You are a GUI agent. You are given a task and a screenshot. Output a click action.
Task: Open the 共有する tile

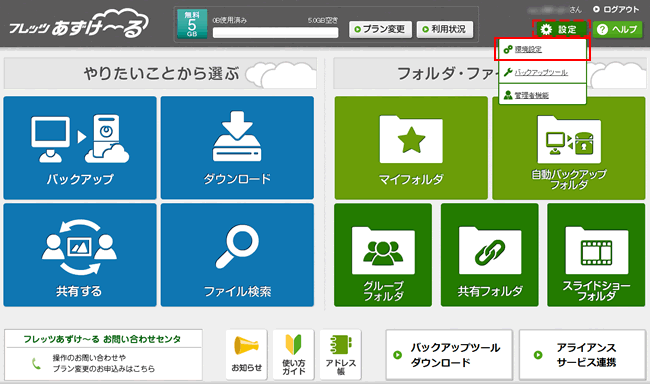(x=80, y=255)
